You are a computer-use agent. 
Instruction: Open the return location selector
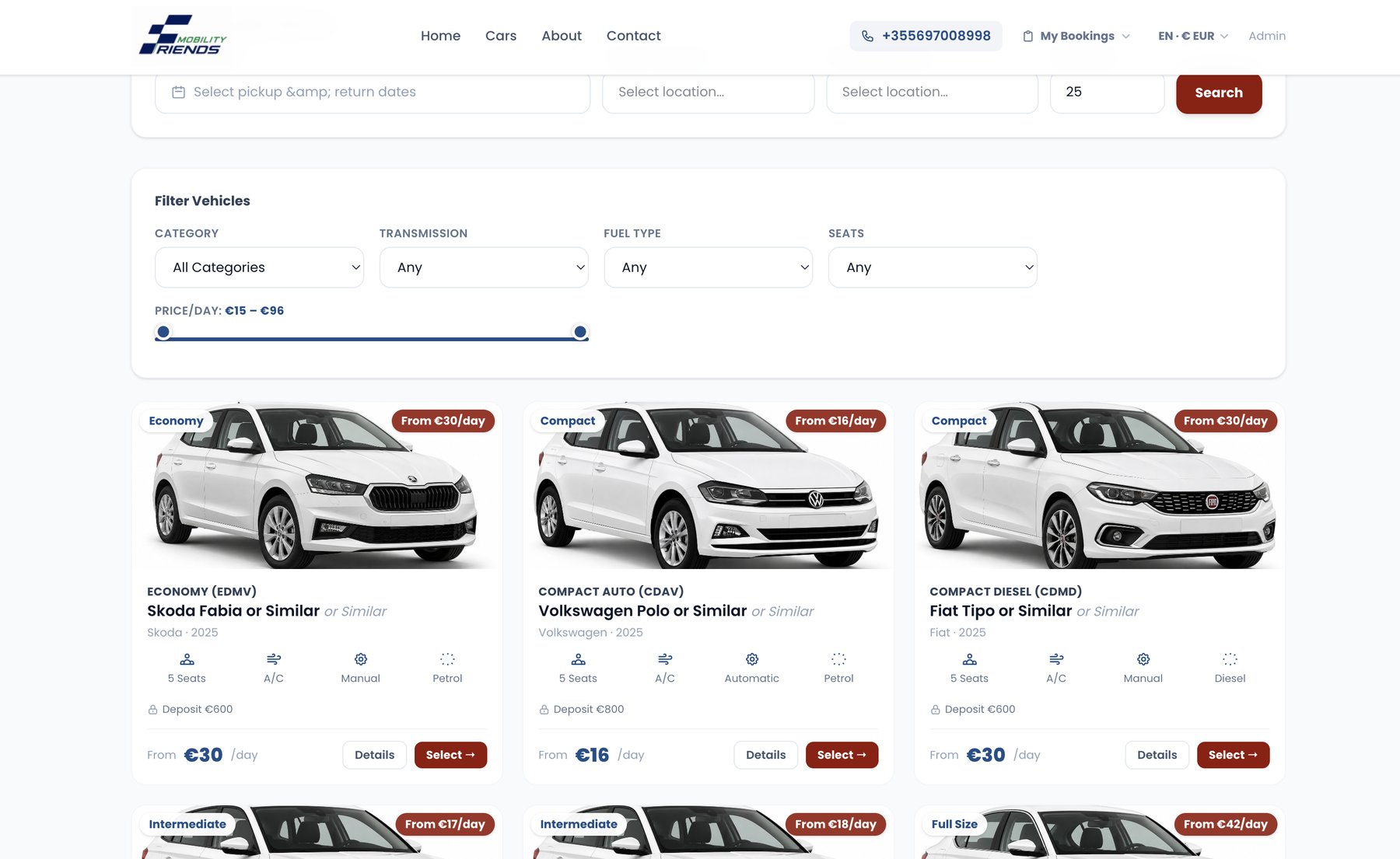click(932, 93)
